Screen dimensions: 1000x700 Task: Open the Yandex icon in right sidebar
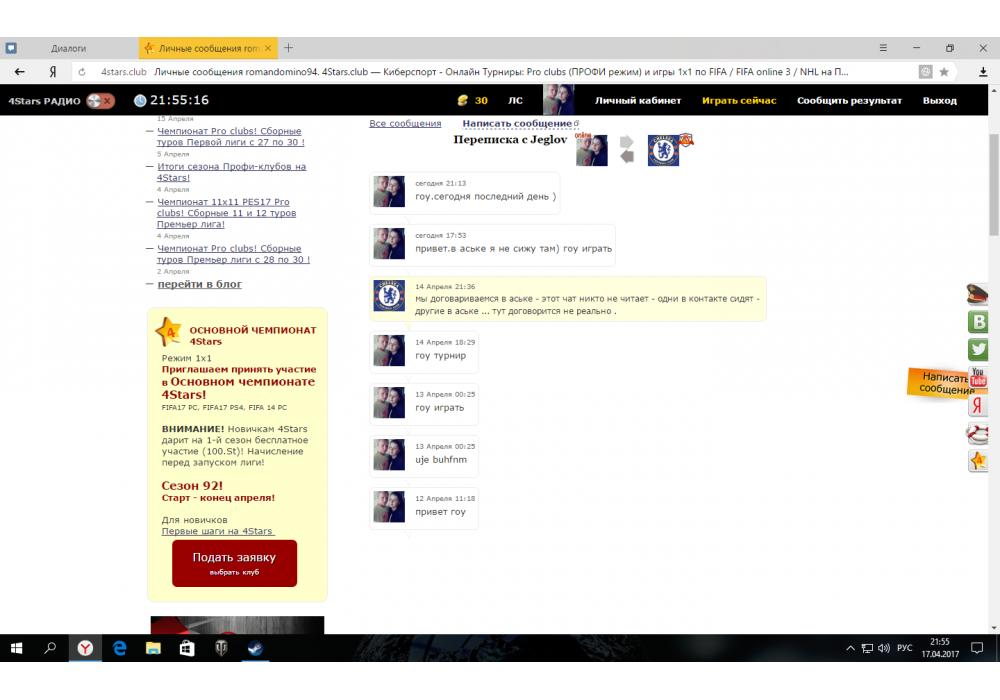(978, 405)
